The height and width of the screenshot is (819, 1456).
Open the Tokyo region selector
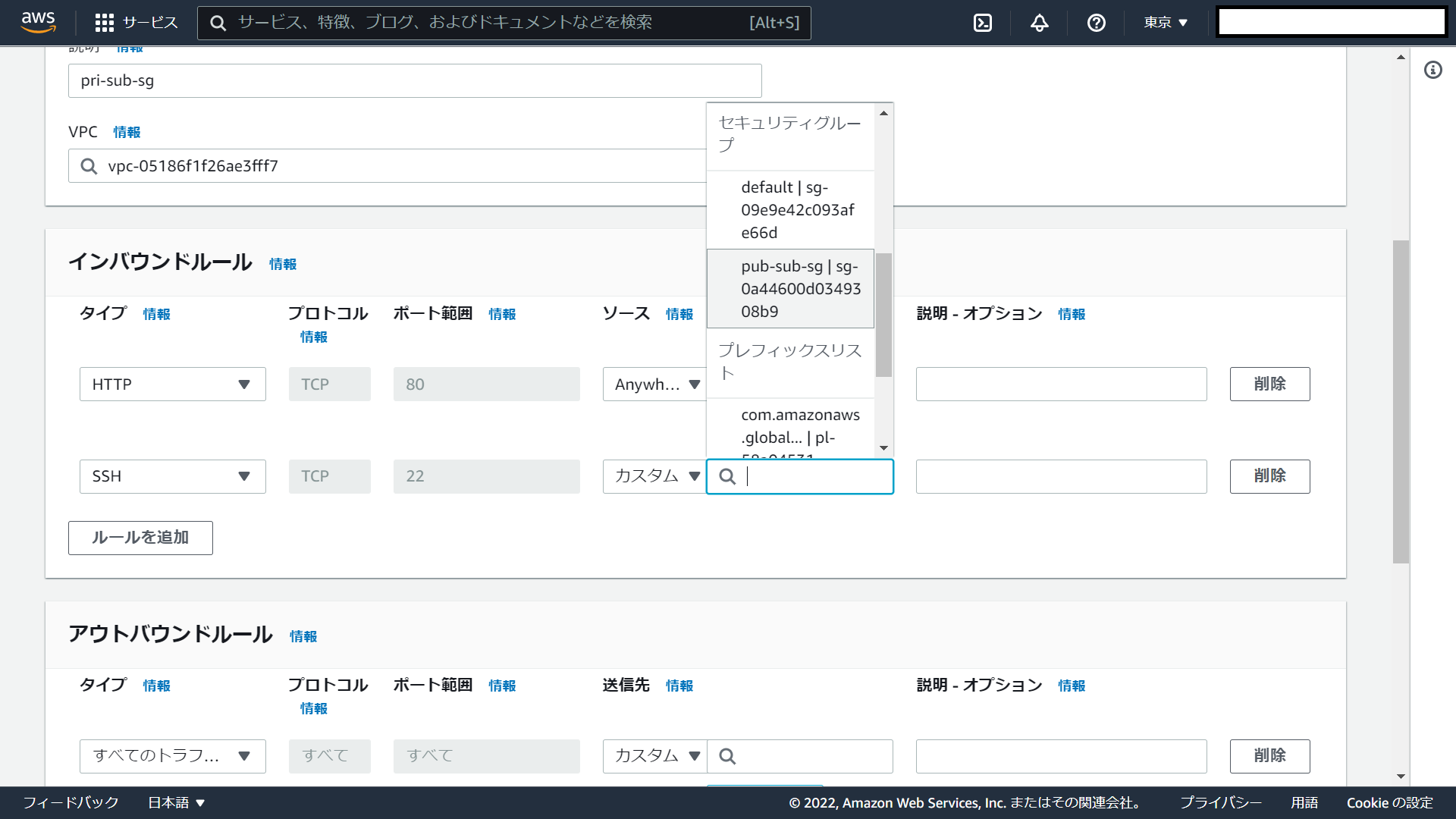1166,23
